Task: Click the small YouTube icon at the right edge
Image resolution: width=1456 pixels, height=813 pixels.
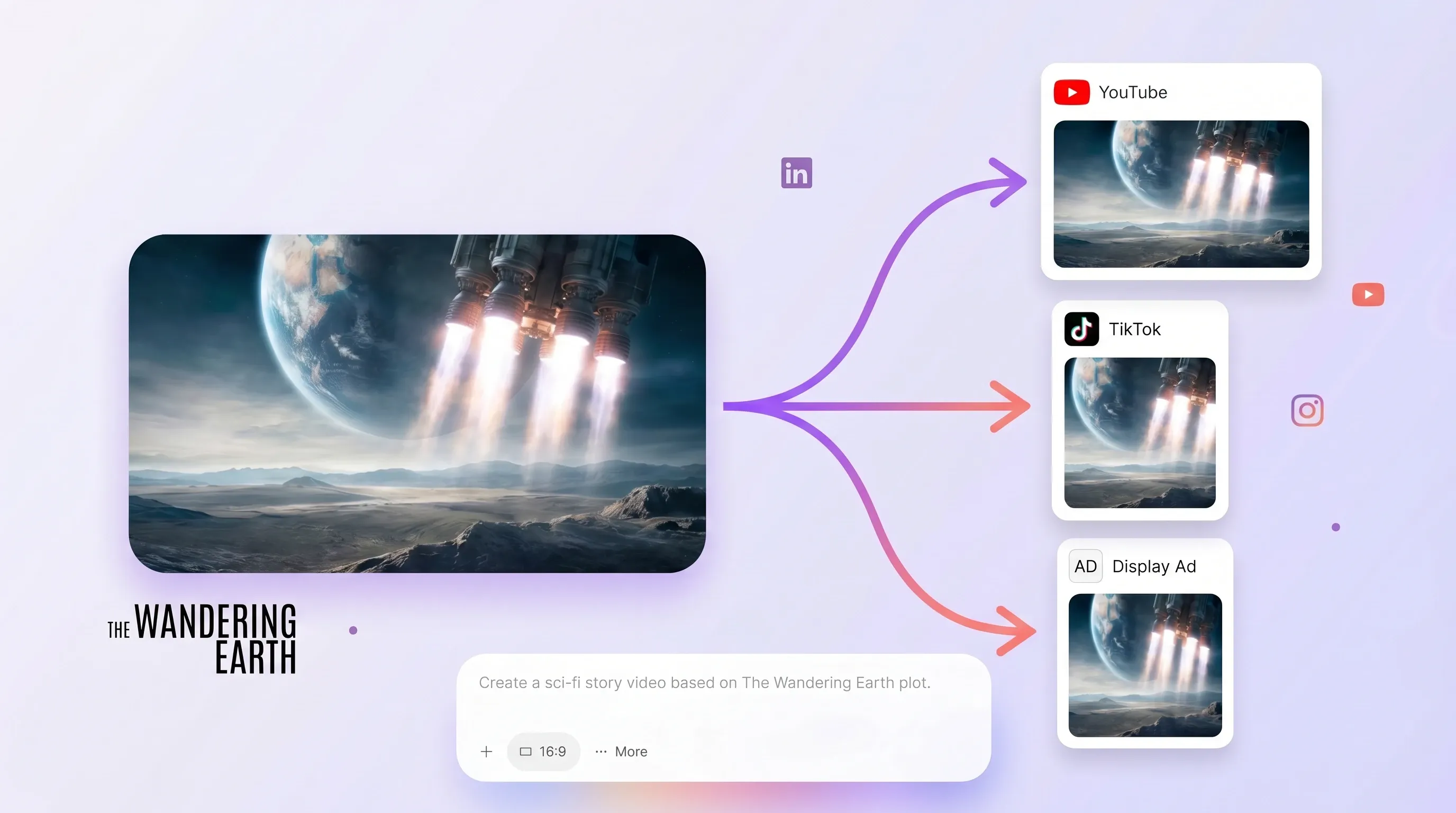Action: coord(1368,294)
